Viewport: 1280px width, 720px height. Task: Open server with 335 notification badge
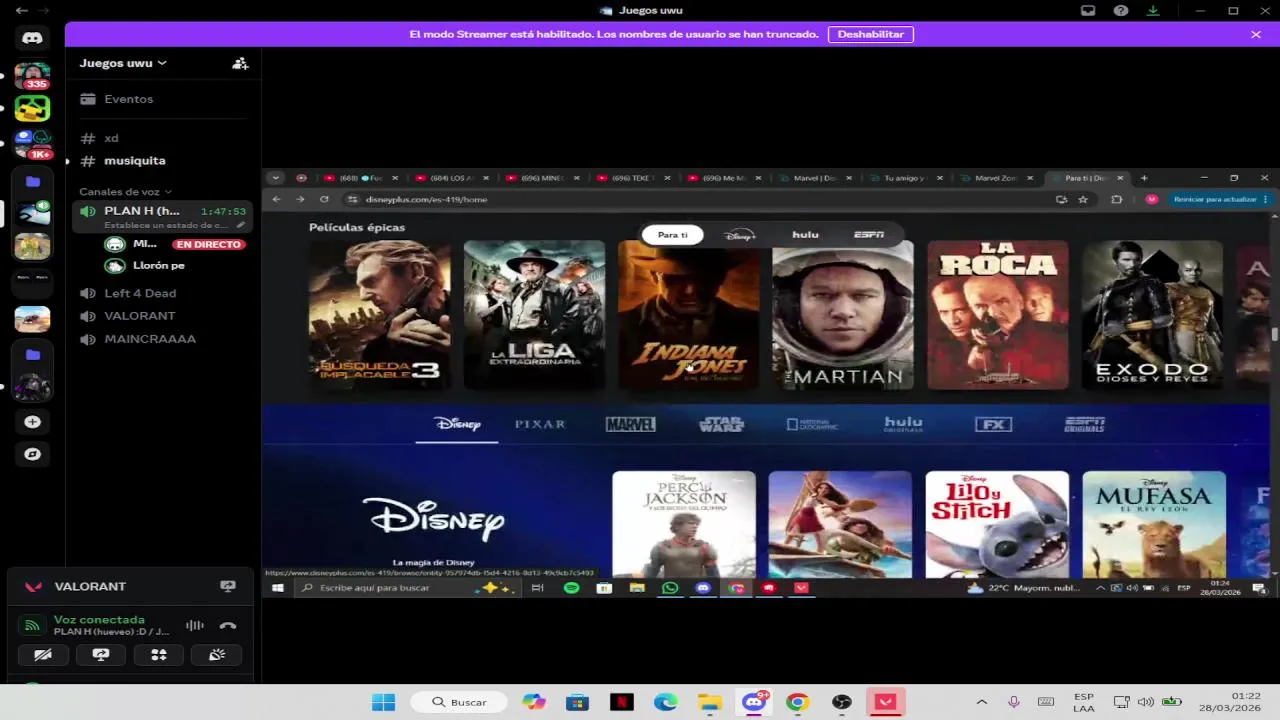click(x=32, y=76)
